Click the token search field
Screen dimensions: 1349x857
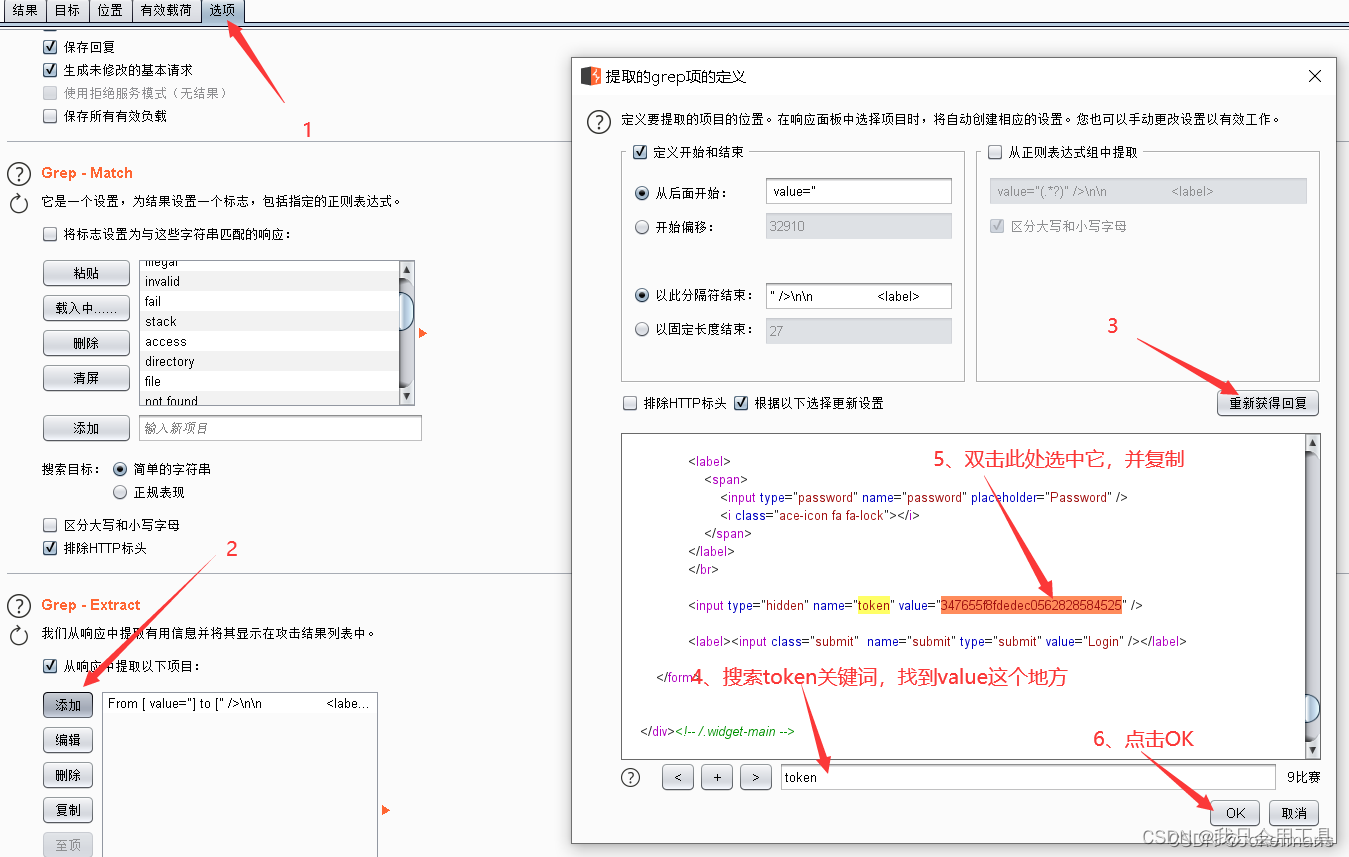point(1028,777)
